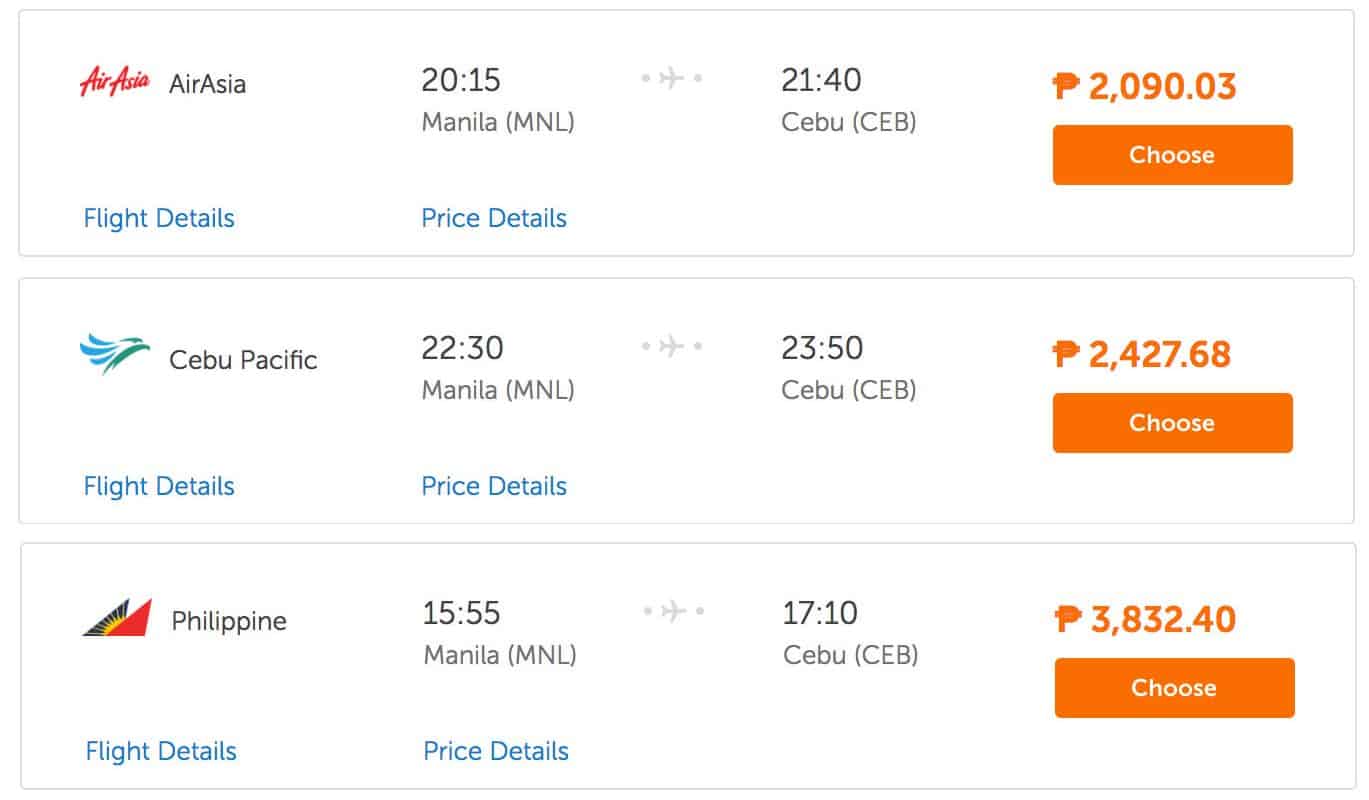Click the ₱ 3,832.40 price text

[x=1146, y=619]
